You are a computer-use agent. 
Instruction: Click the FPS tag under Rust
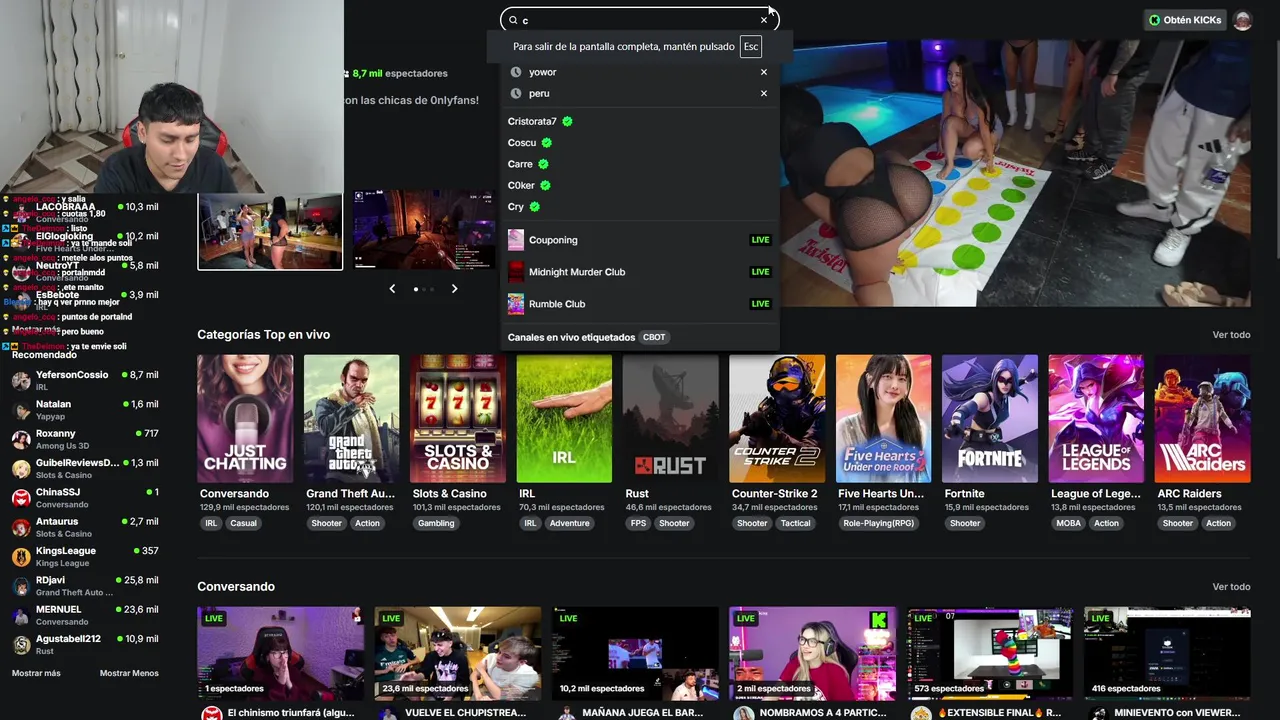point(638,523)
